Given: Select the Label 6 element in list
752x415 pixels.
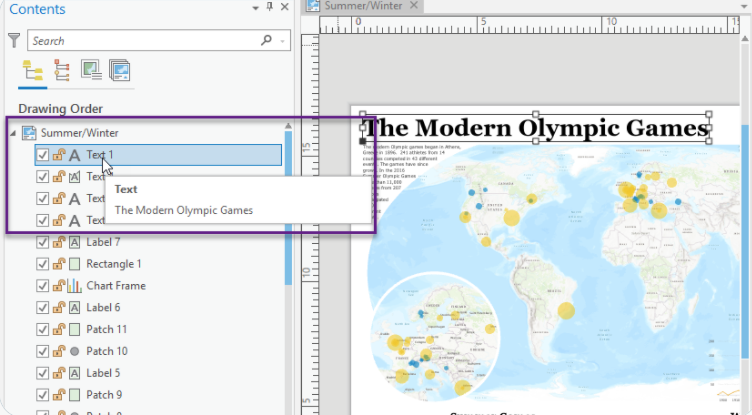Looking at the screenshot, I should (x=103, y=307).
